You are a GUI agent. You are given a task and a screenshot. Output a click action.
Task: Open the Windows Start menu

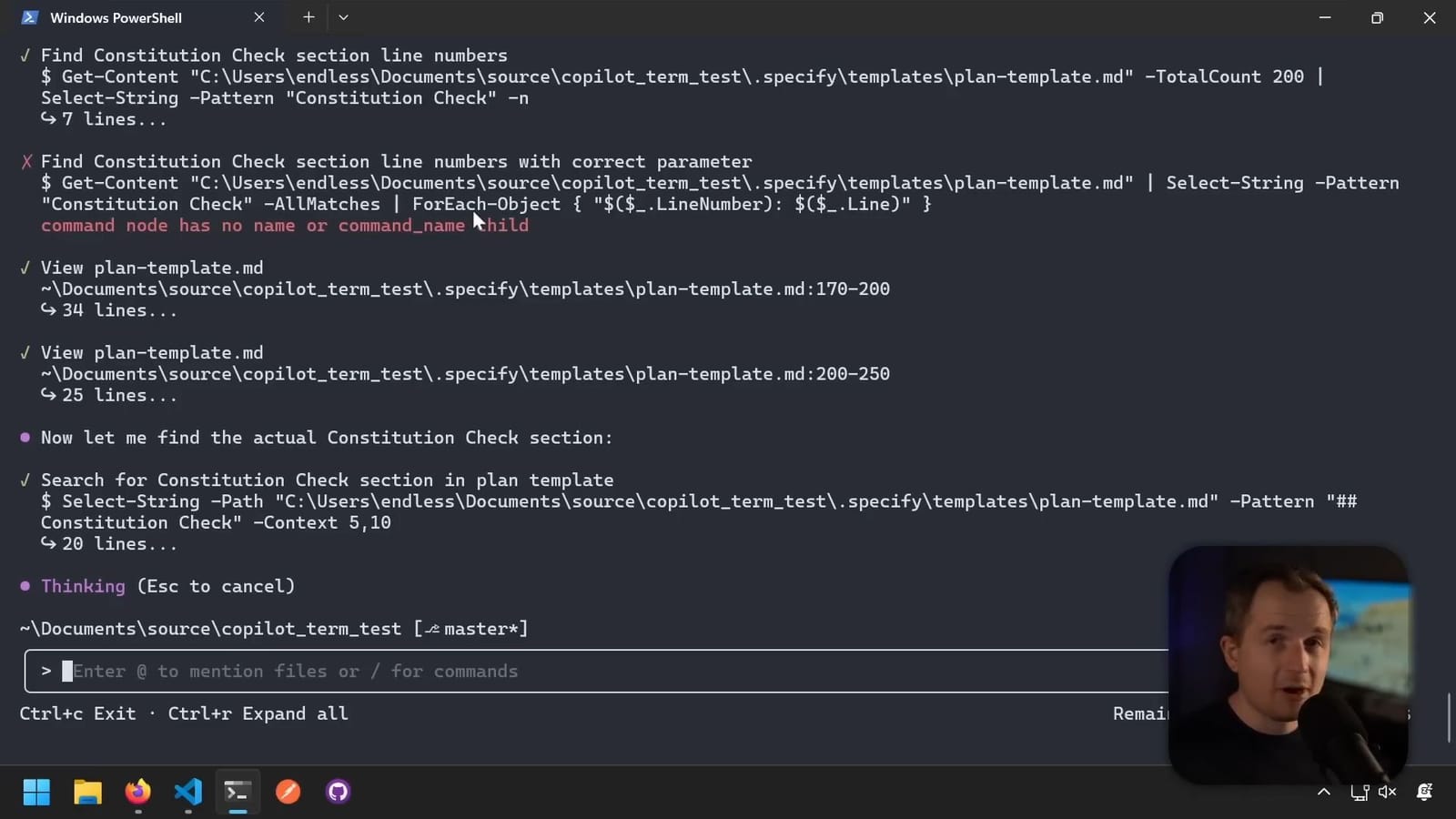[x=36, y=792]
